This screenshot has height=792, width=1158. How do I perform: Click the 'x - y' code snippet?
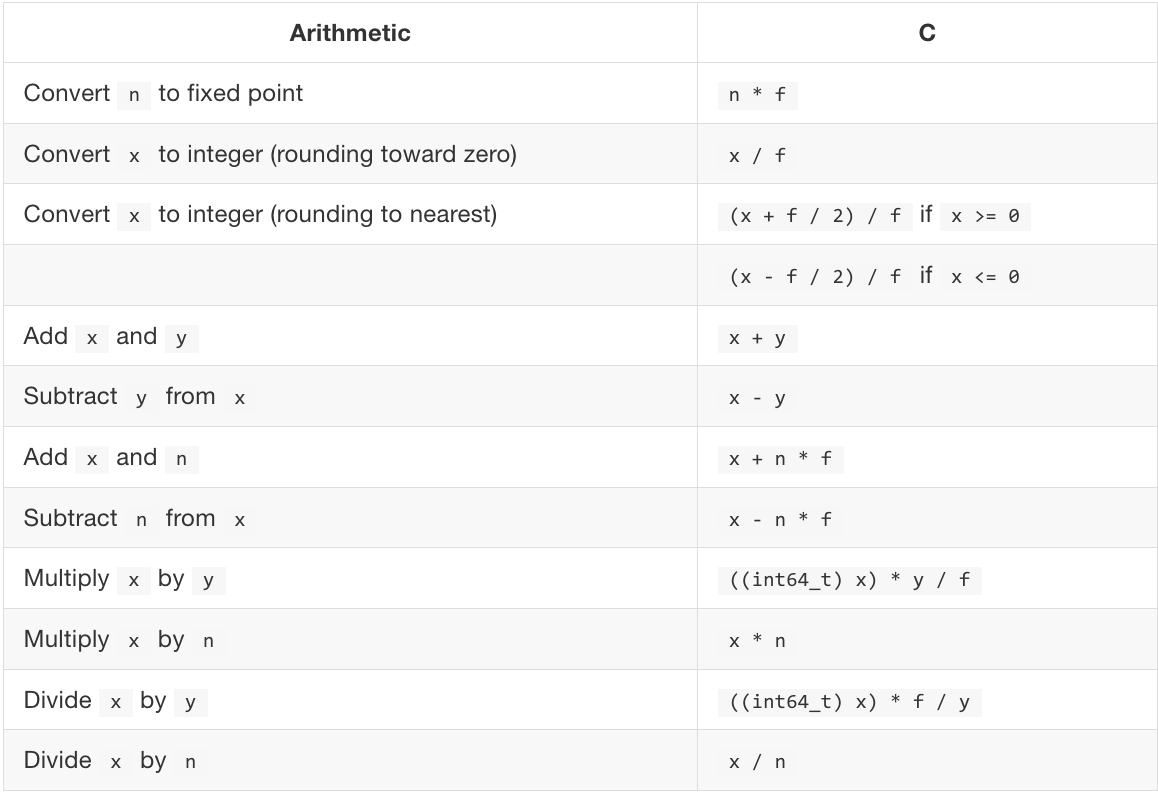click(x=757, y=399)
